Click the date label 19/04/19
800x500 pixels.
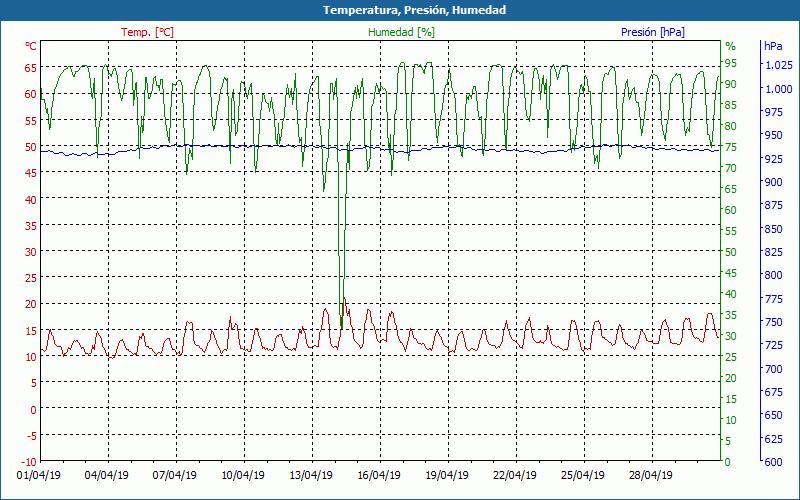447,476
